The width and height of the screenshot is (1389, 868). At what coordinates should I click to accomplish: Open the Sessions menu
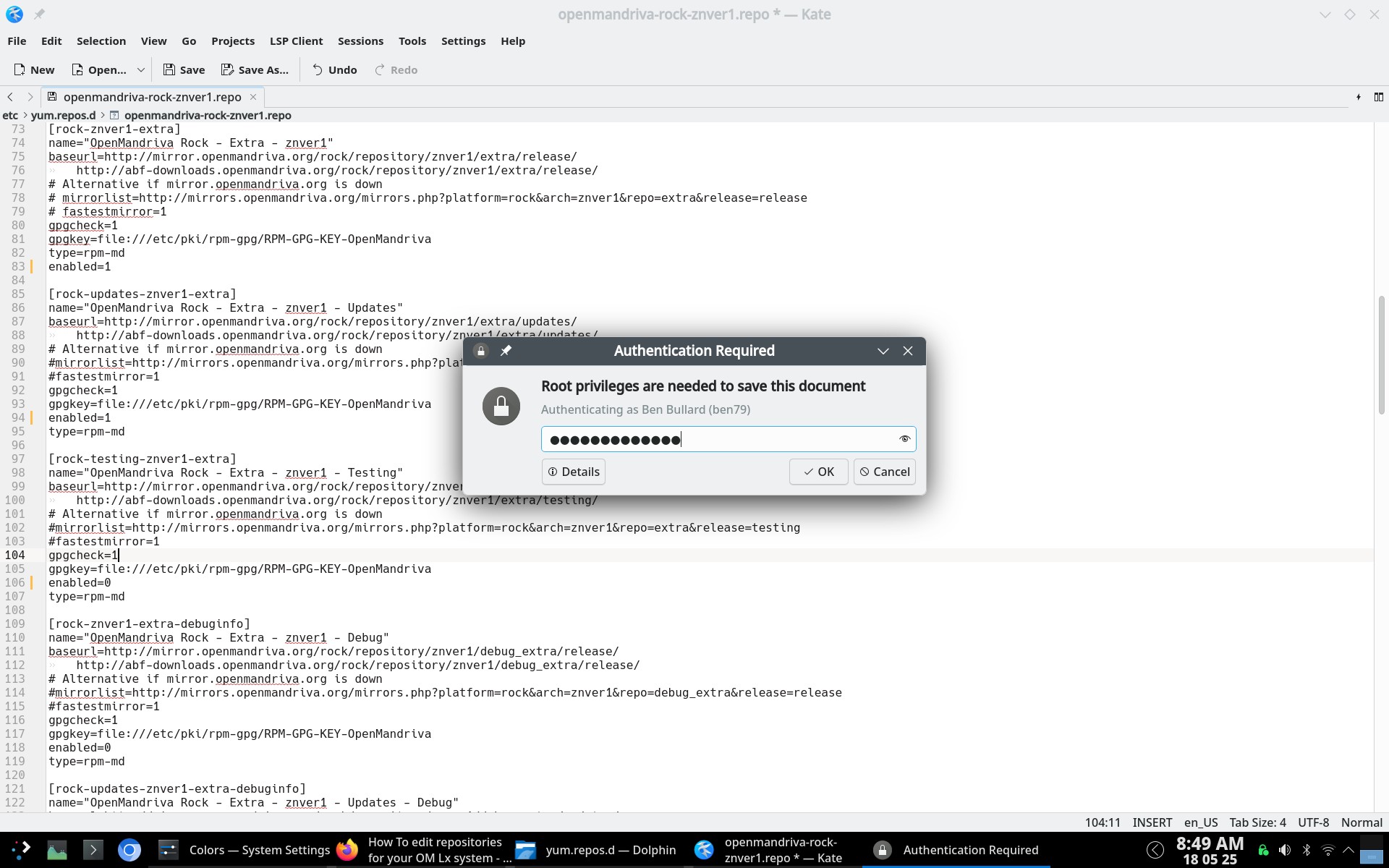point(360,41)
